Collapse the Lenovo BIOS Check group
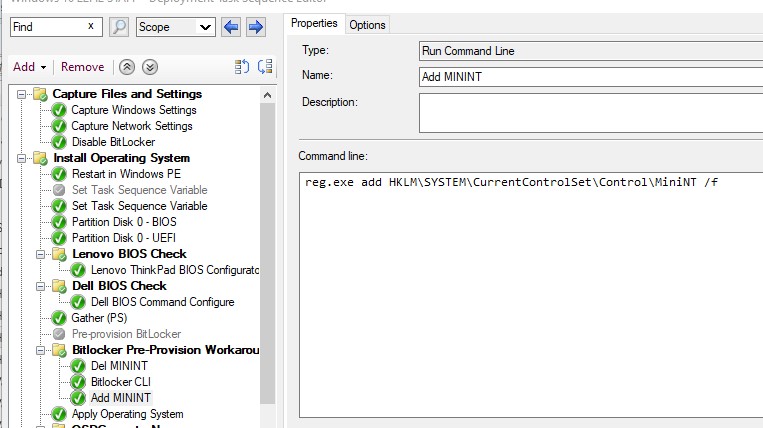This screenshot has width=763, height=428. click(x=41, y=254)
